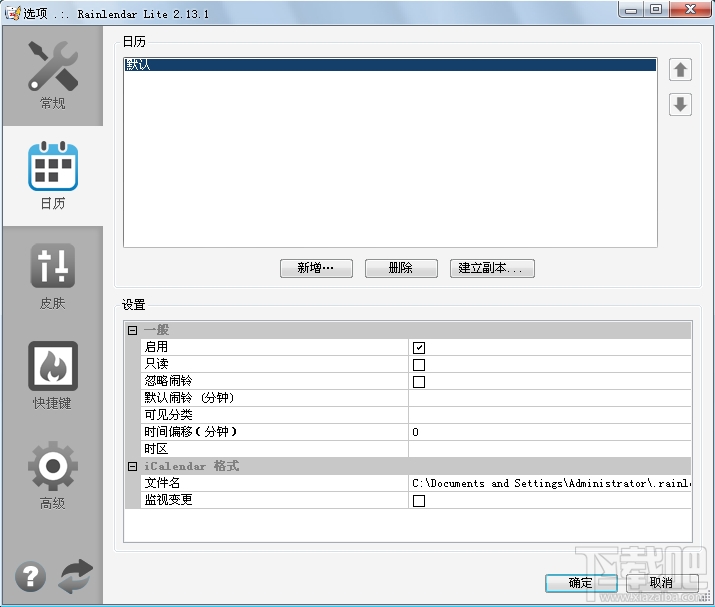Click the 默认闹铃 (分钟) value field
This screenshot has height=607, width=715.
549,398
